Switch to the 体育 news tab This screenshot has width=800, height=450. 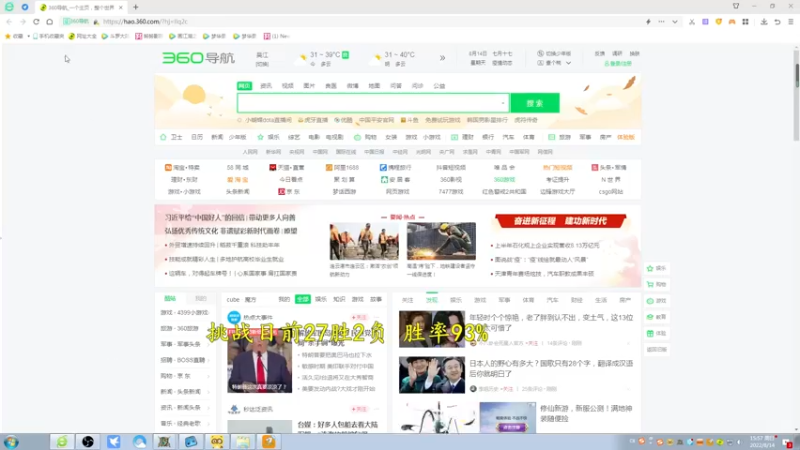(528, 300)
